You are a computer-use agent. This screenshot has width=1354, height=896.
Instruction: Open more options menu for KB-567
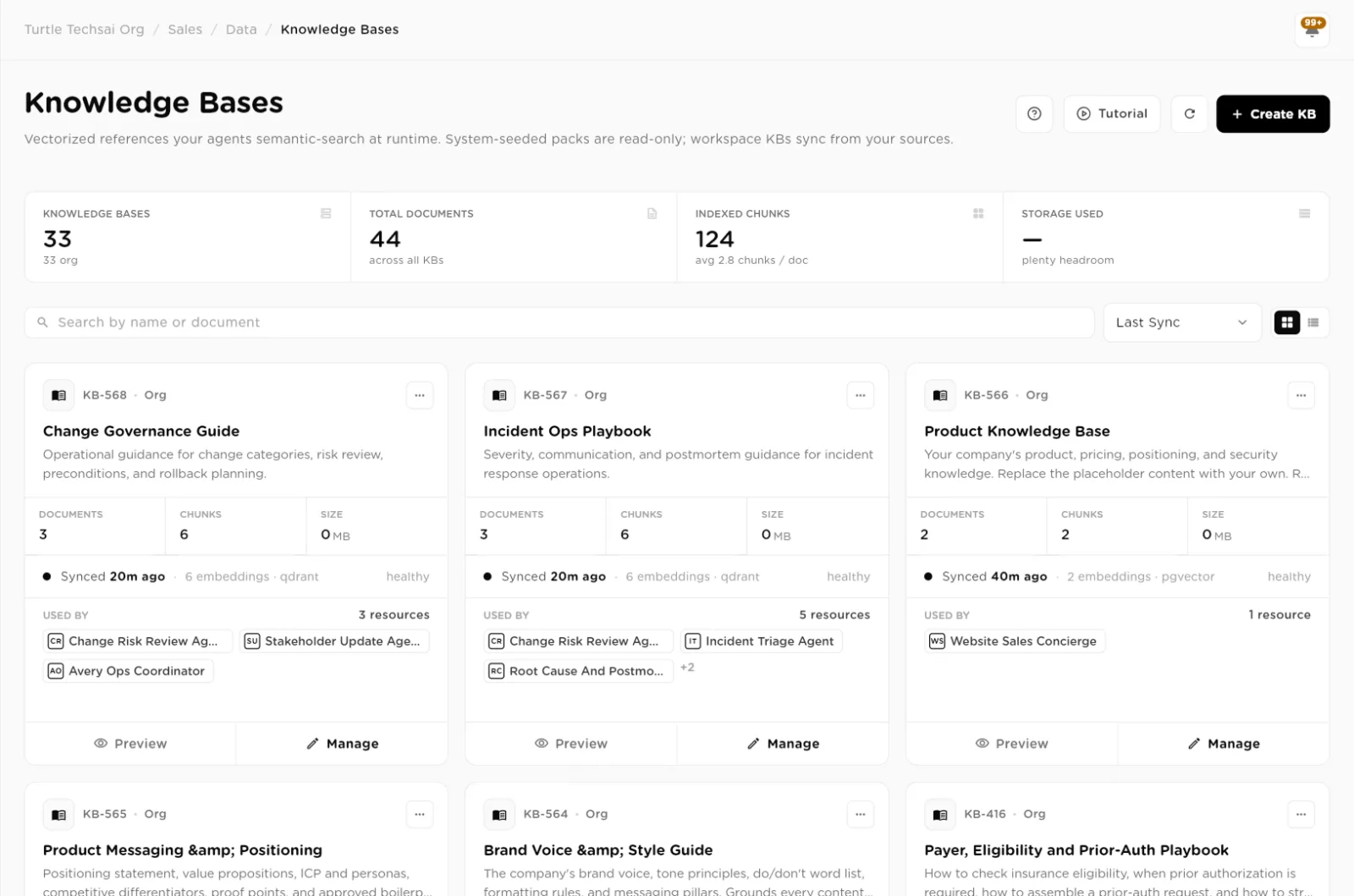(860, 395)
